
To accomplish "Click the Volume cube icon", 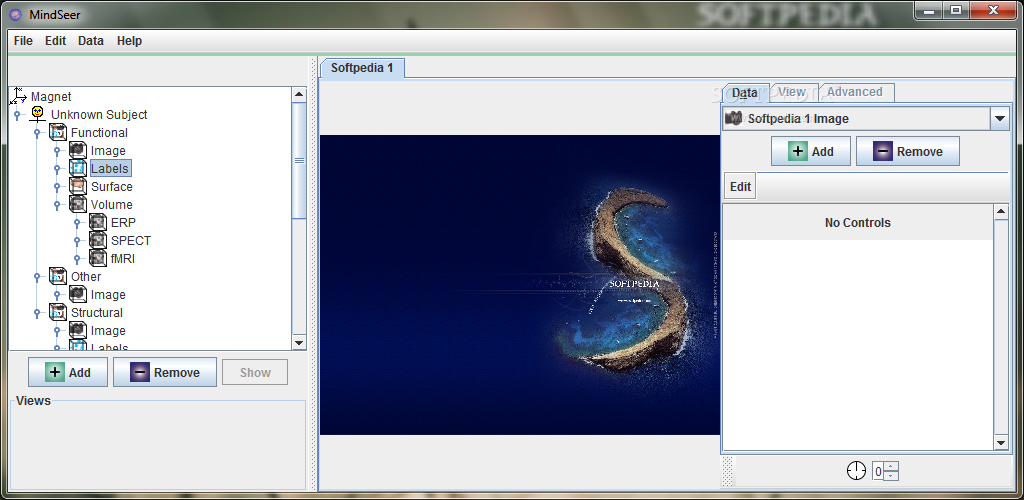I will click(x=78, y=204).
